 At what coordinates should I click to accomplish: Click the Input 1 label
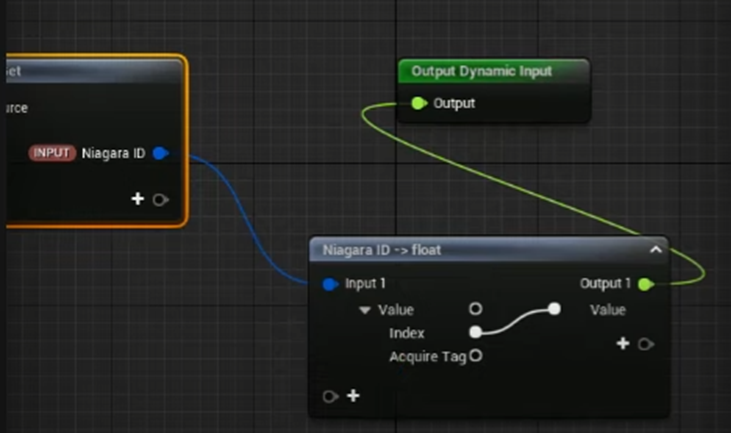(x=365, y=283)
